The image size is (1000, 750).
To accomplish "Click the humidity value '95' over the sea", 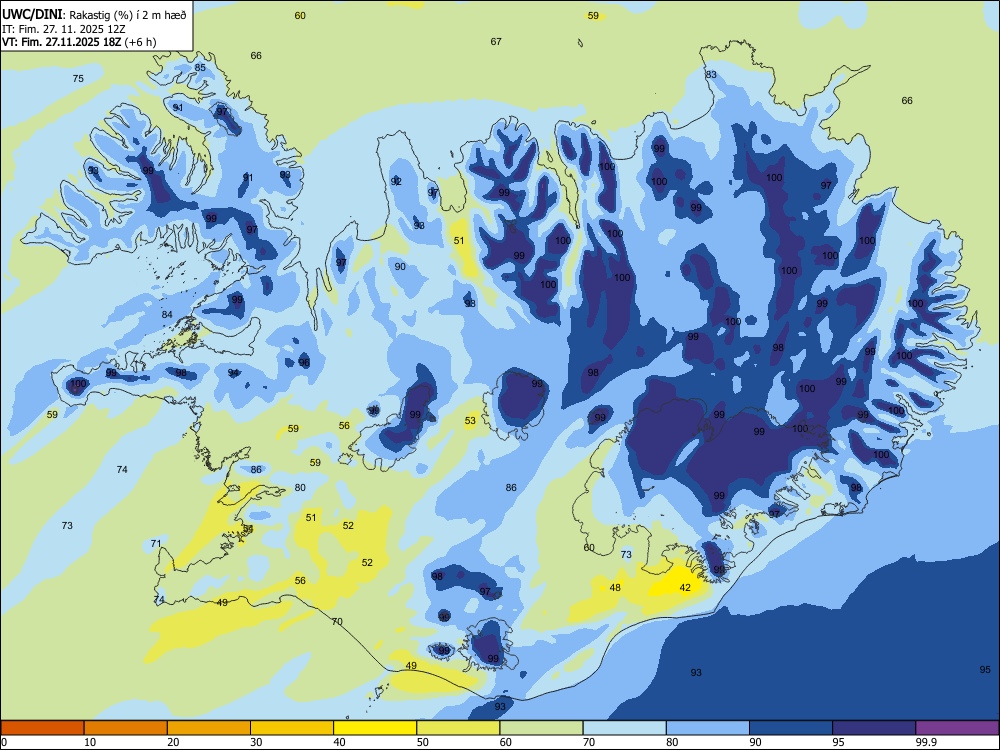I will [985, 669].
